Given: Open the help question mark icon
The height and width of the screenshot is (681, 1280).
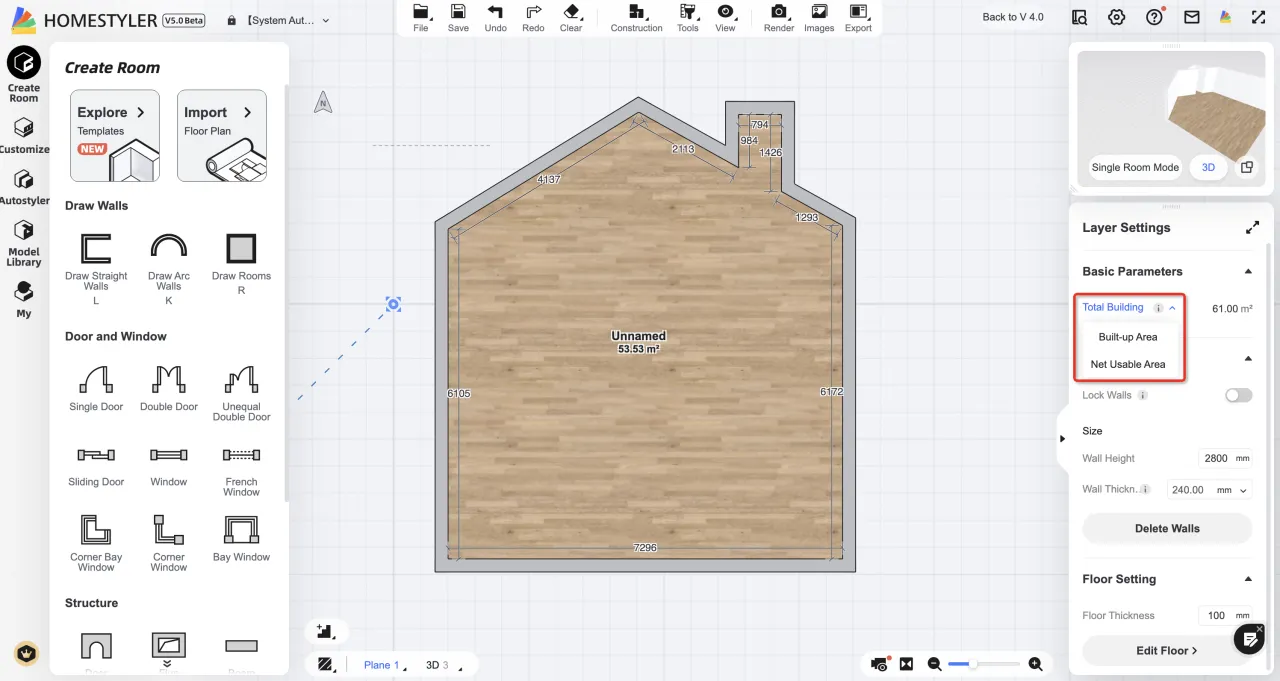Looking at the screenshot, I should (1155, 17).
